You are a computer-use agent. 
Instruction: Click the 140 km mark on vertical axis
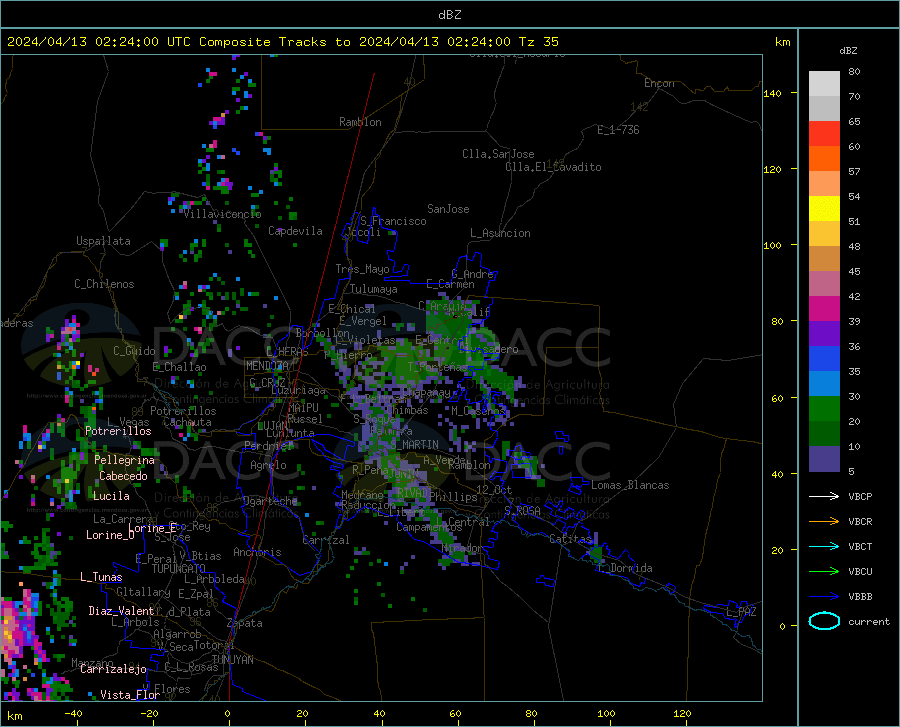coord(773,93)
